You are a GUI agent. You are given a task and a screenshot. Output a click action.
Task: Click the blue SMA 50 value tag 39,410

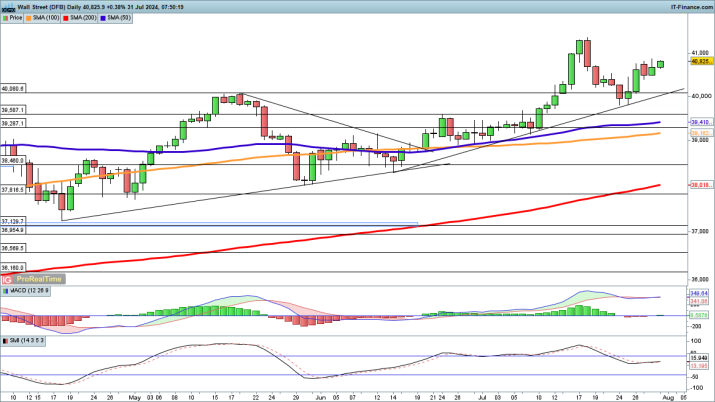700,122
